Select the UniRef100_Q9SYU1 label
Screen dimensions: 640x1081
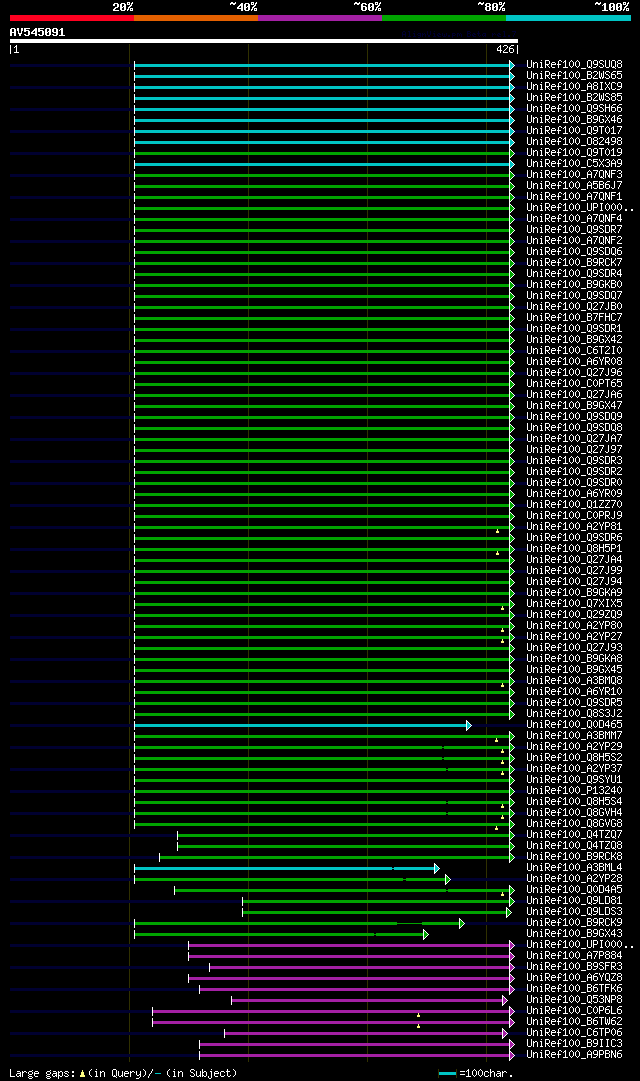(574, 780)
